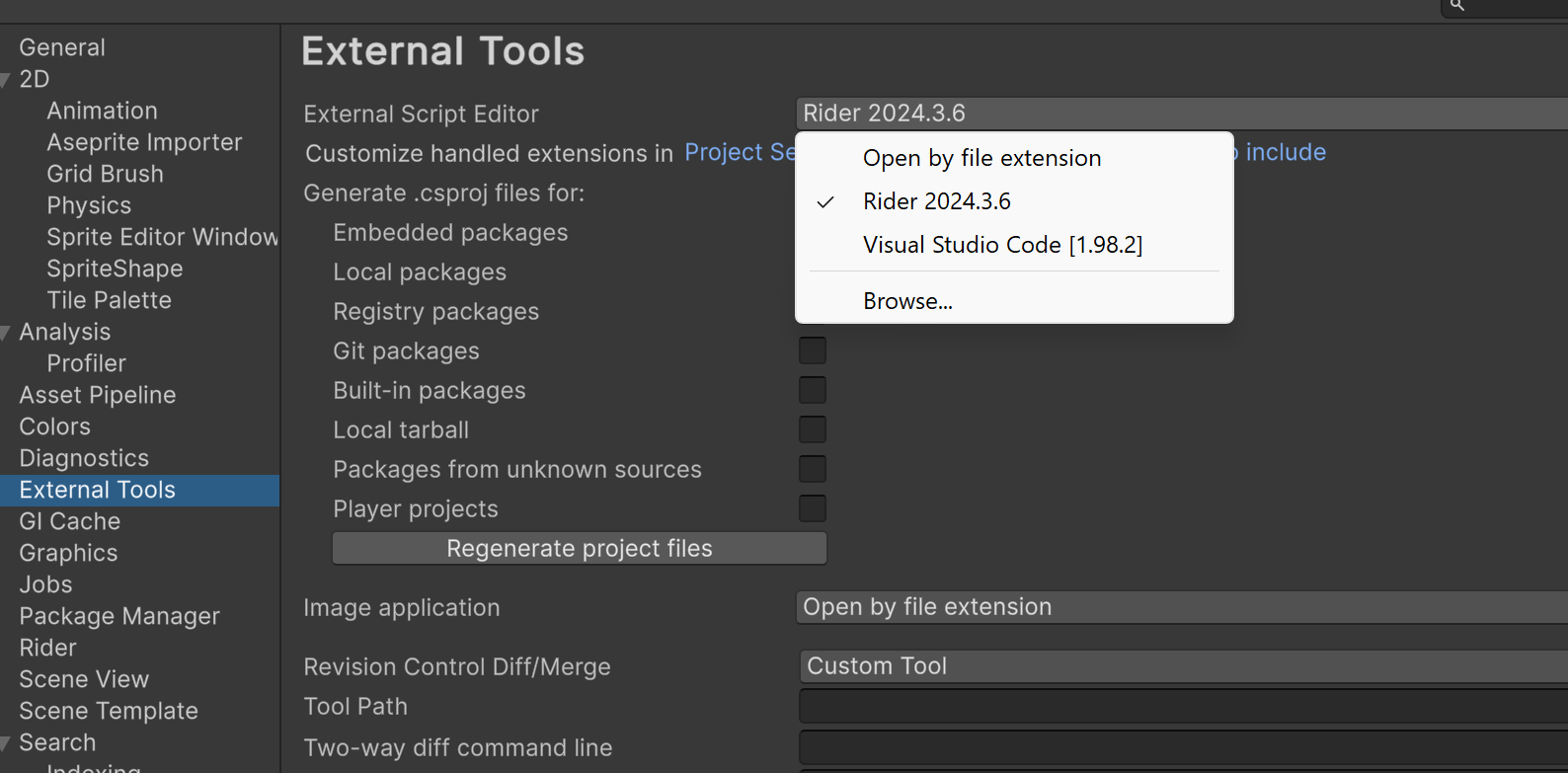Image resolution: width=1568 pixels, height=773 pixels.
Task: Toggle Player projects checkbox
Action: (813, 508)
